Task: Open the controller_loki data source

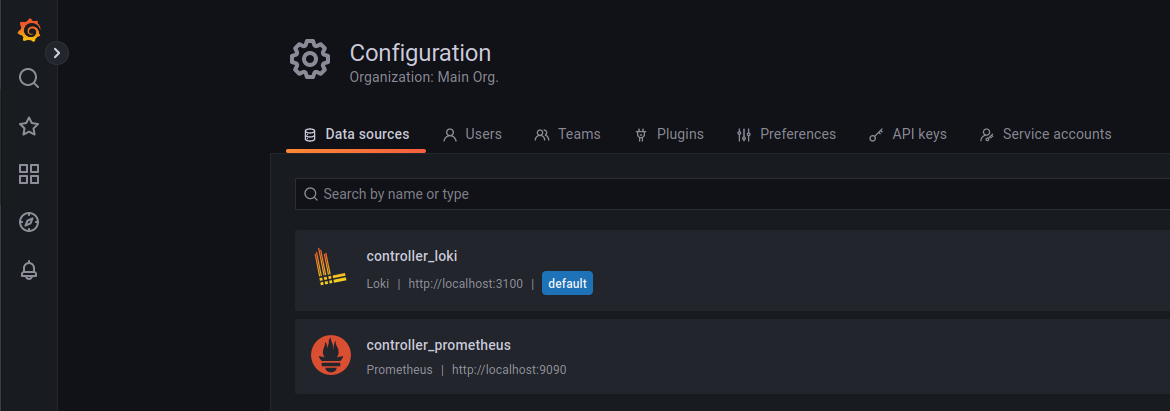Action: (733, 270)
